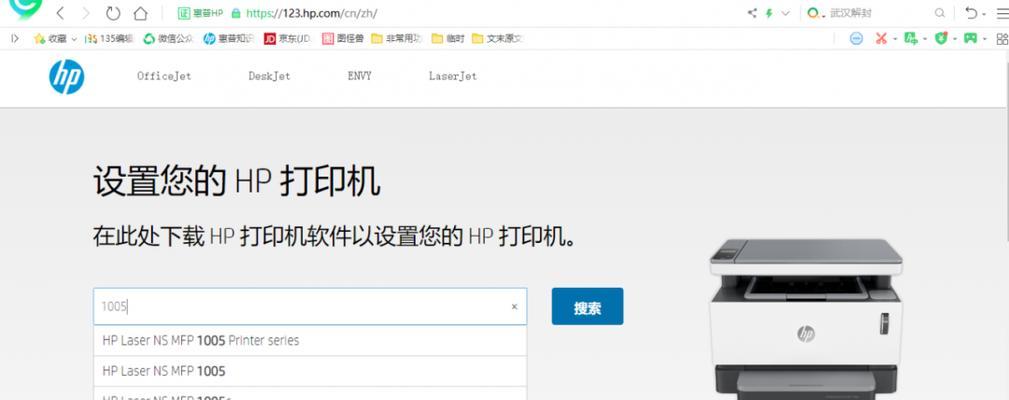The image size is (1009, 400).
Task: Click the red scissors screenshot tool
Action: point(881,39)
